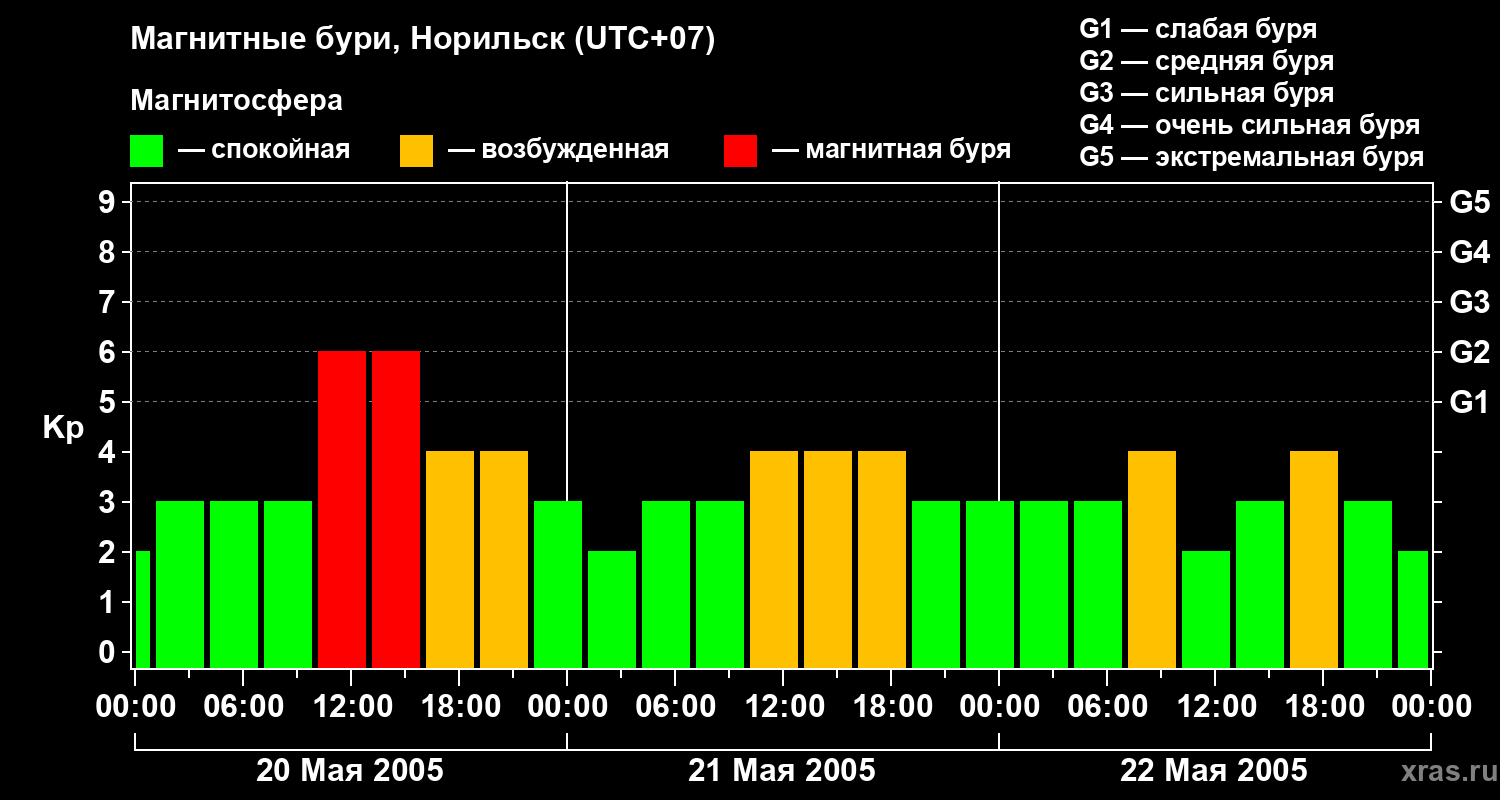Screen dimensions: 1500x800
Task: Click the G5 label on right axis
Action: coord(1469,202)
